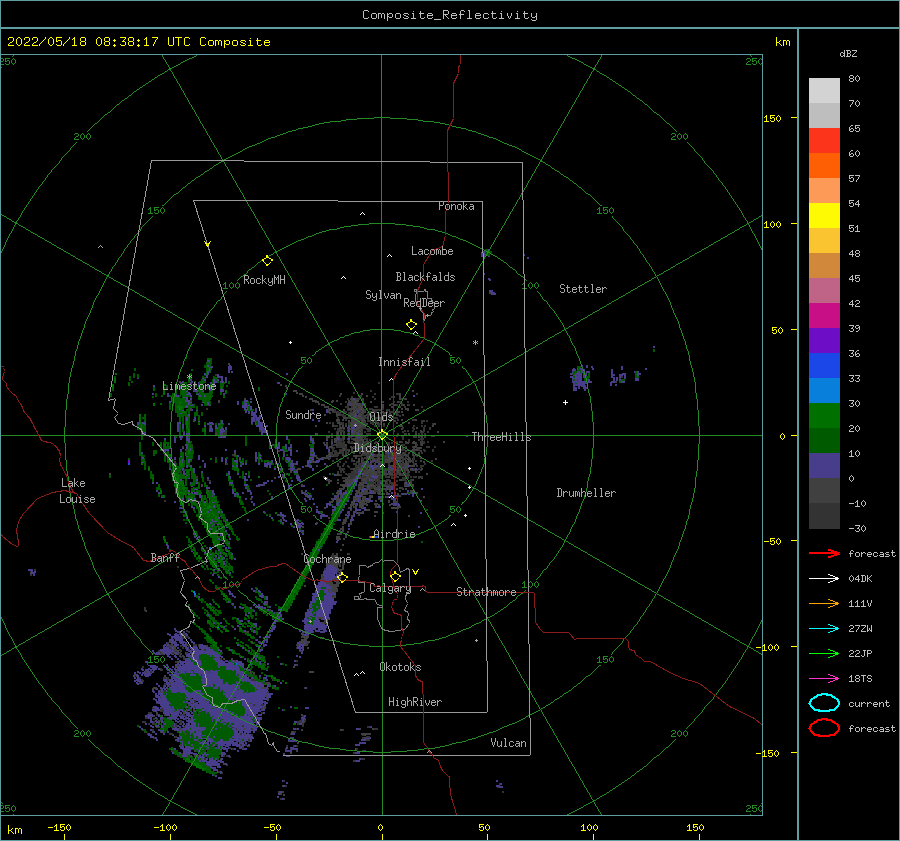Screen dimensions: 900x841
Task: Click the ThreeHills label
Action: pos(501,437)
